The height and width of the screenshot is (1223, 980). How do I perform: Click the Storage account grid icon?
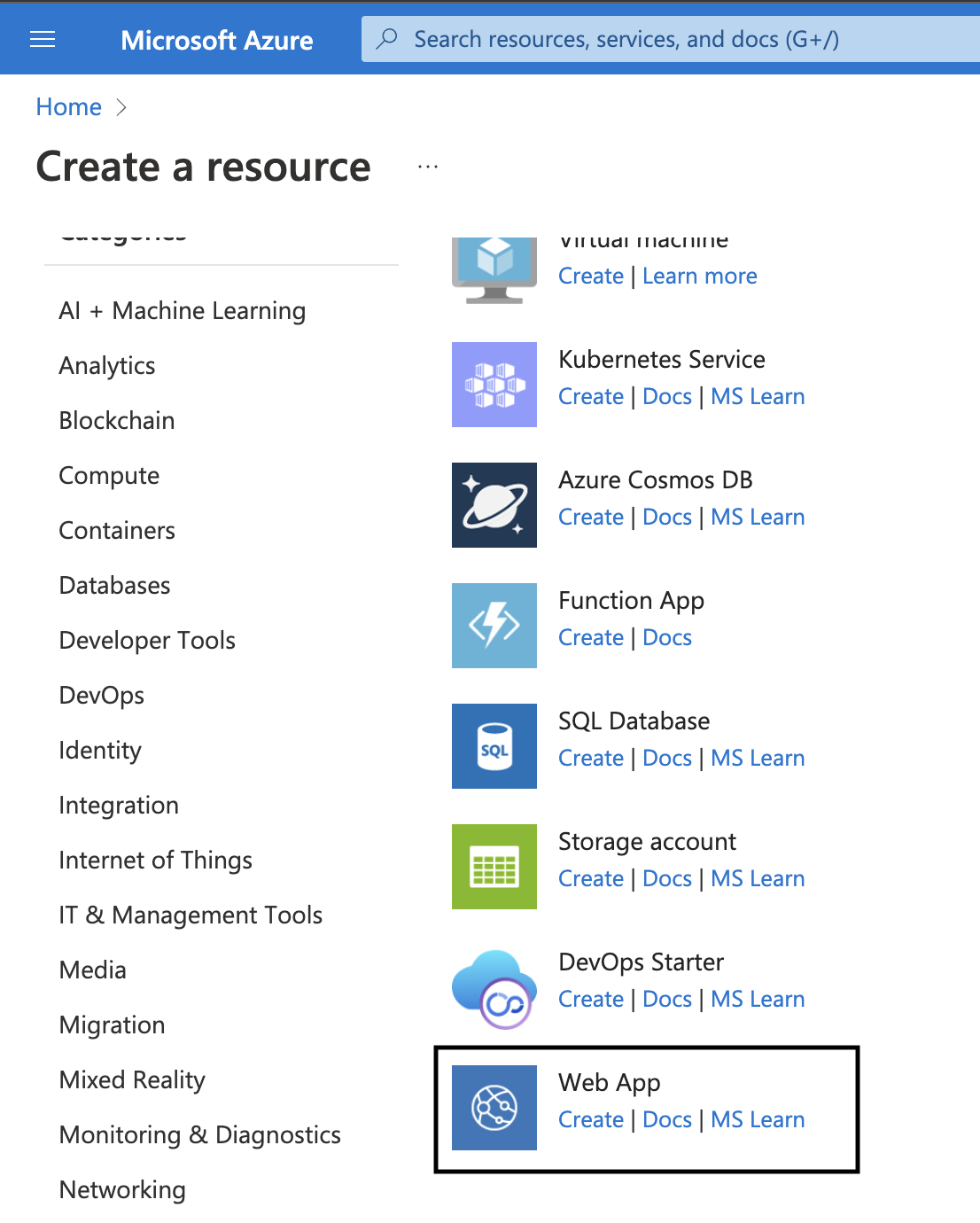tap(494, 867)
